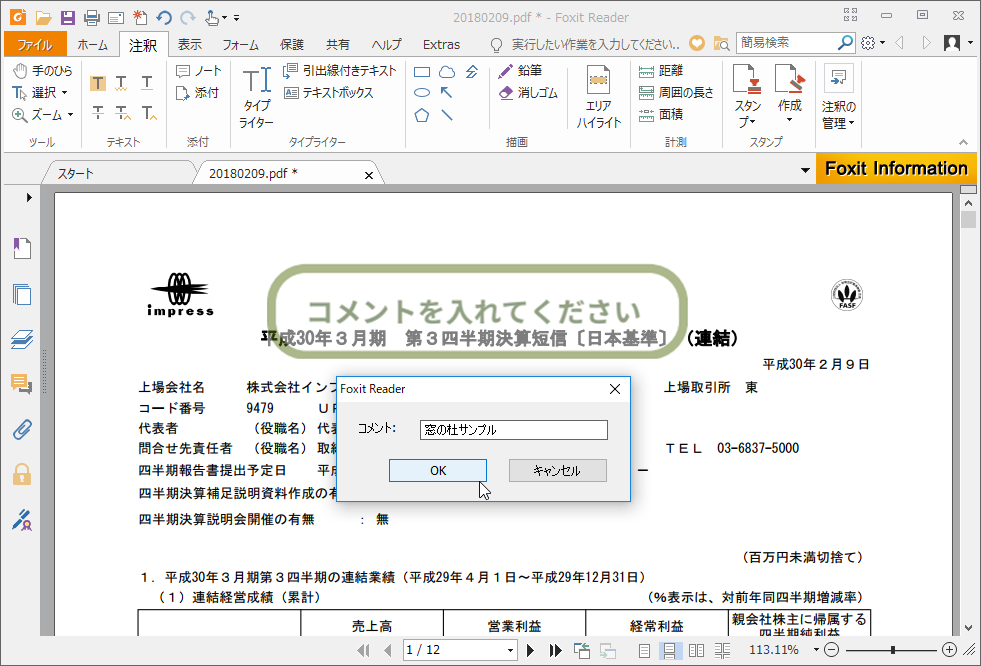981x666 pixels.
Task: Expand the Zoom (ズーム) tool dropdown
Action: (70, 115)
